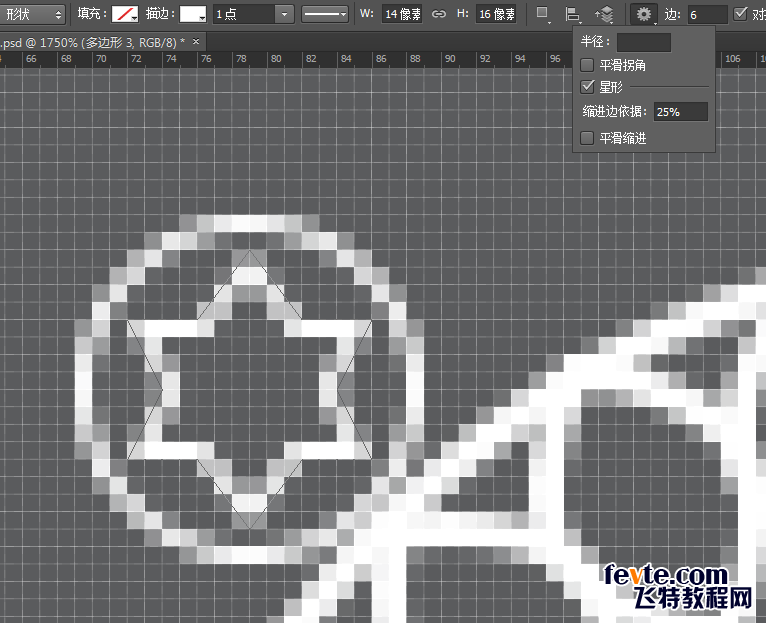The image size is (766, 623).
Task: Open the stroke line style dropdown
Action: click(325, 14)
